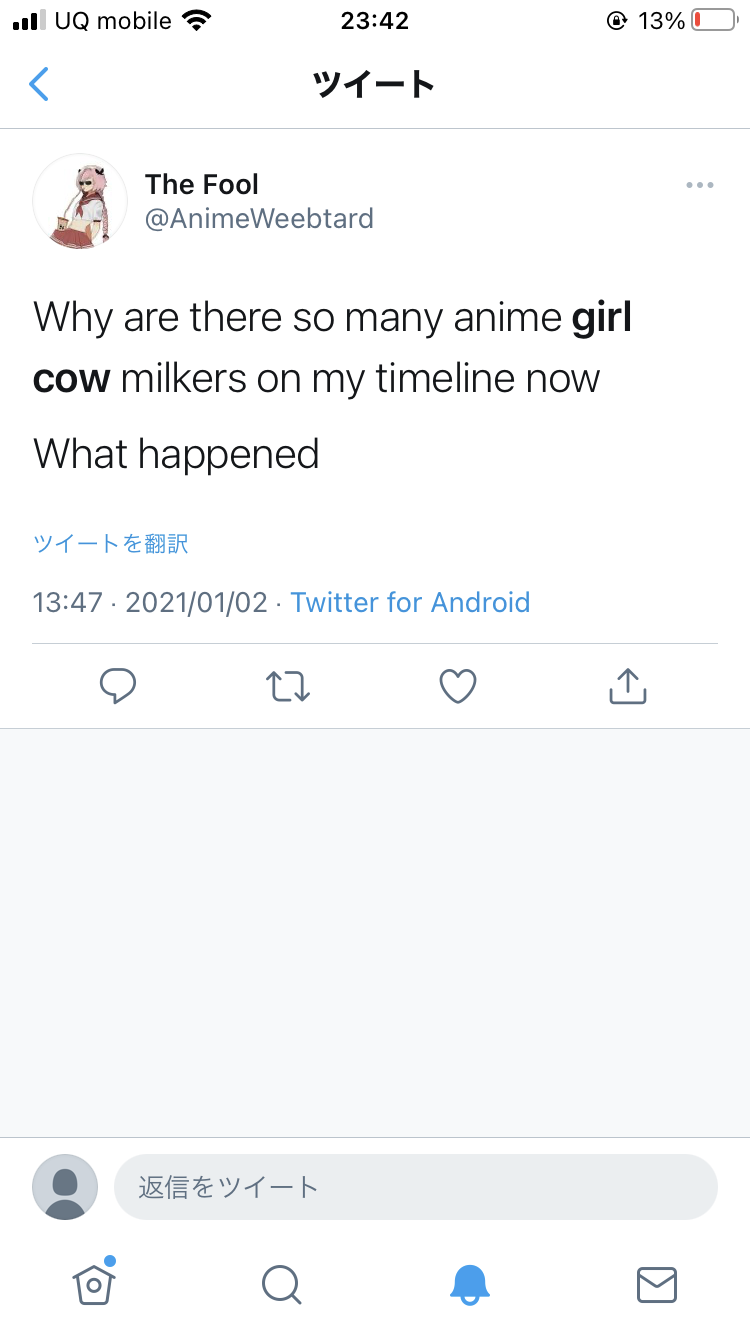
Task: Tap the reply speech bubble icon
Action: (x=118, y=686)
